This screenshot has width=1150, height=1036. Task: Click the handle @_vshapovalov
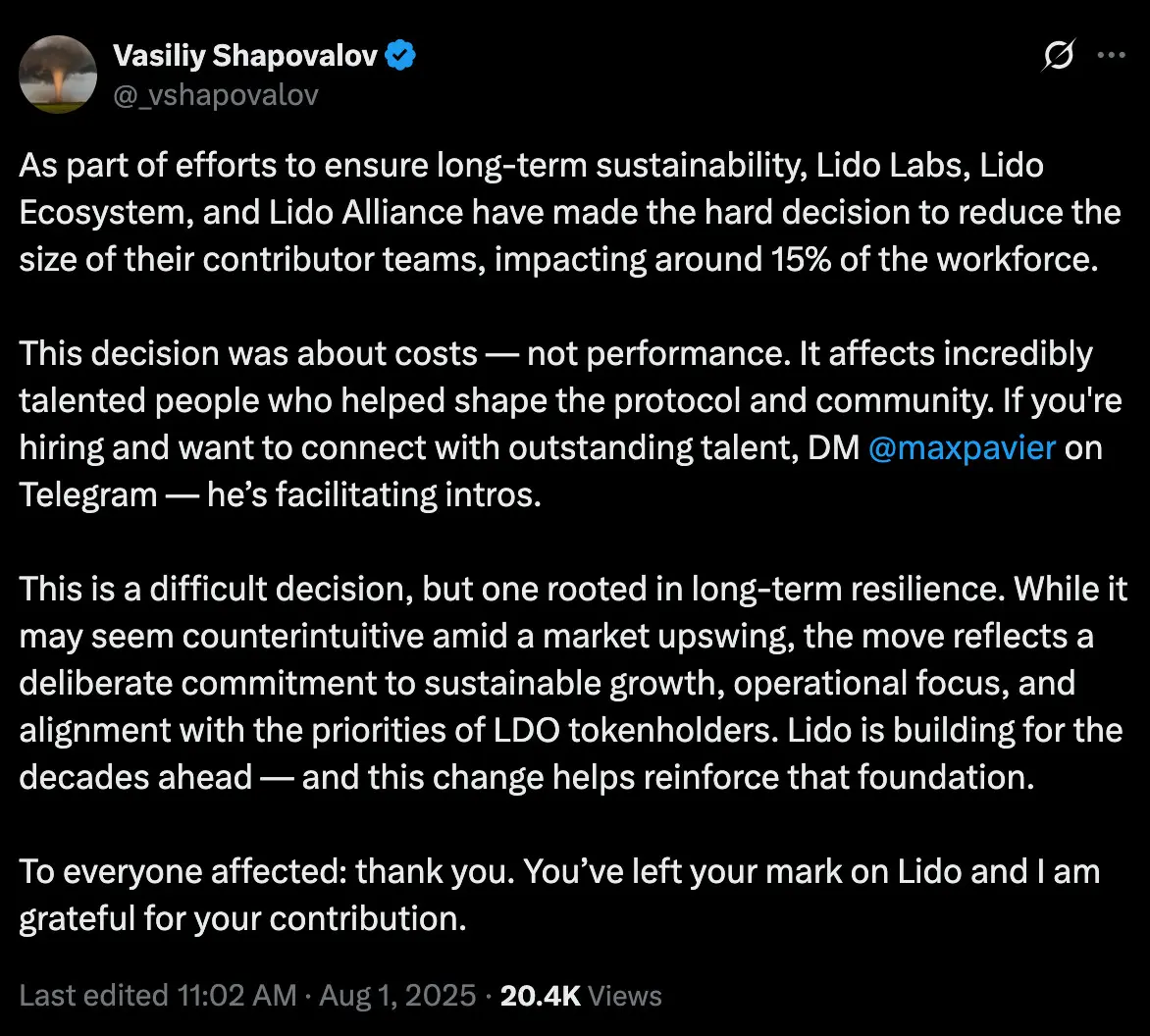216,94
